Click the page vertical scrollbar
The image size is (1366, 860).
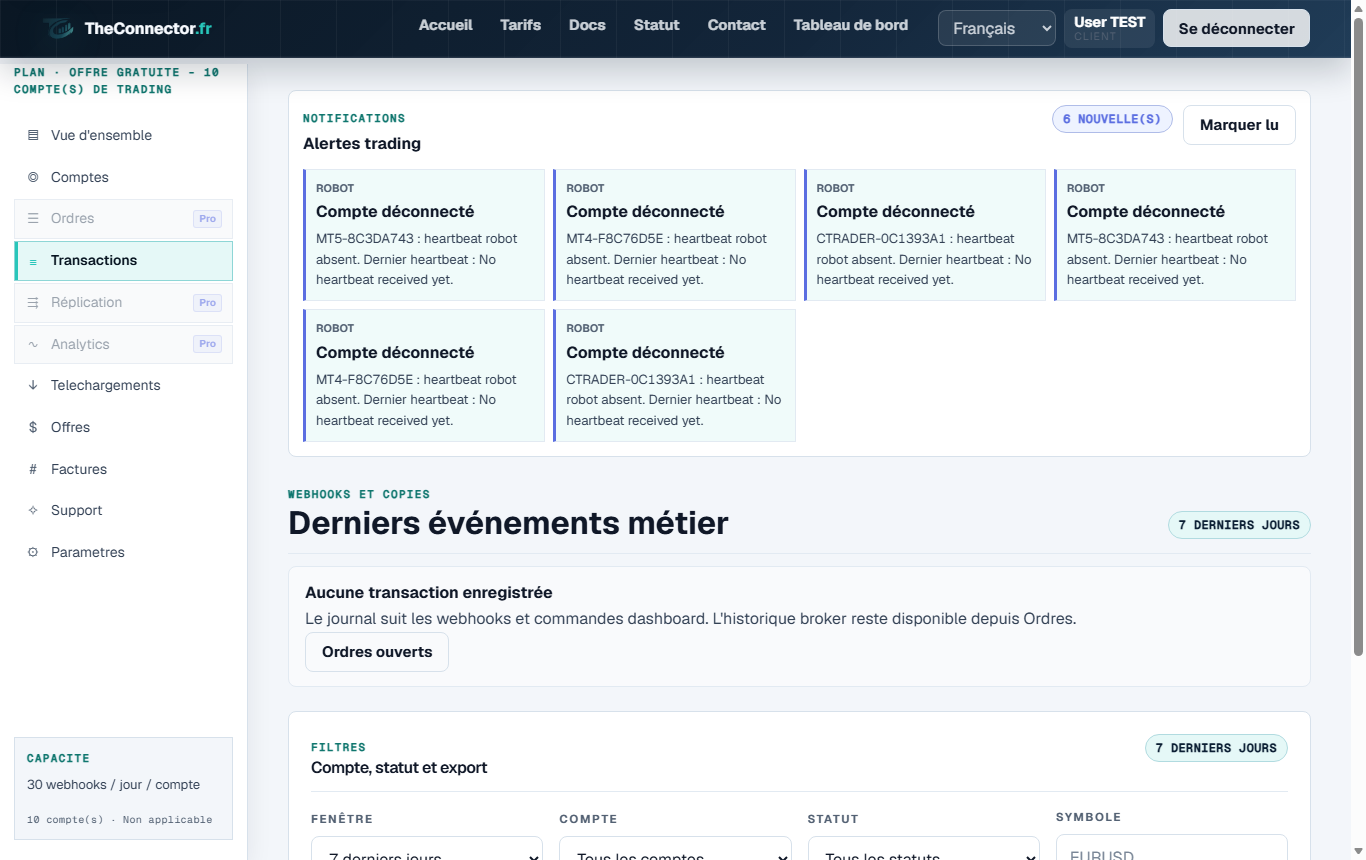point(1358,335)
